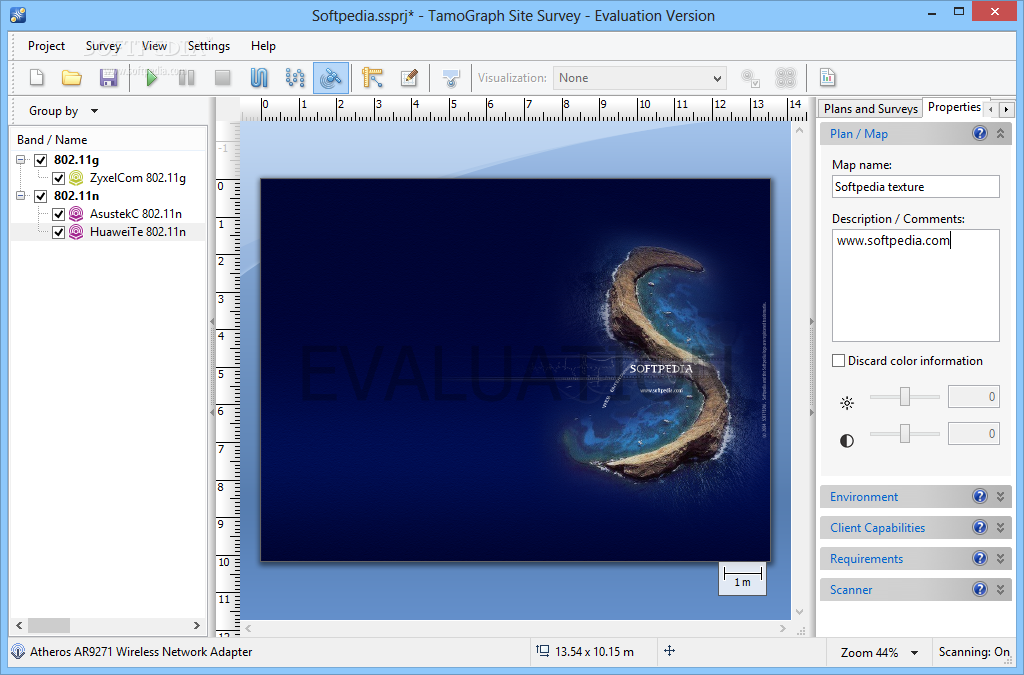This screenshot has height=675, width=1024.
Task: Click the Description / Comments text area
Action: point(916,285)
